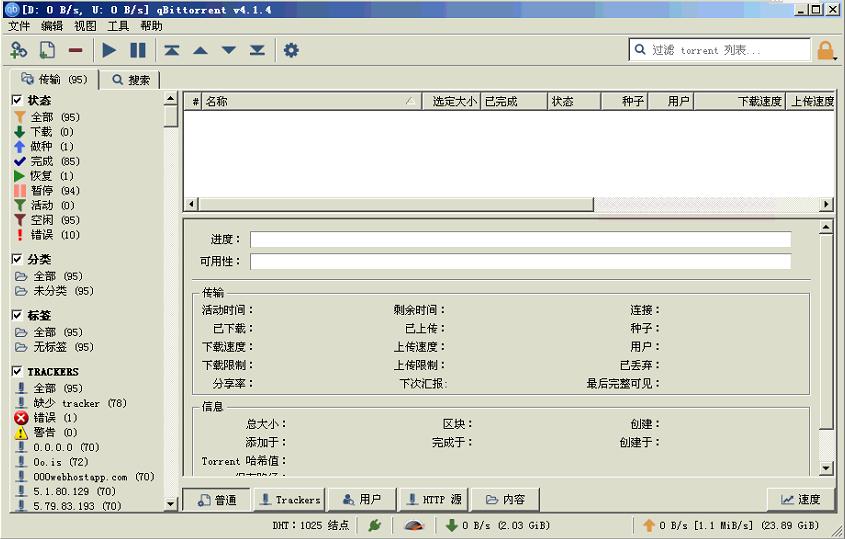The image size is (845, 539).
Task: Open the 编辑 menu
Action: pos(52,26)
